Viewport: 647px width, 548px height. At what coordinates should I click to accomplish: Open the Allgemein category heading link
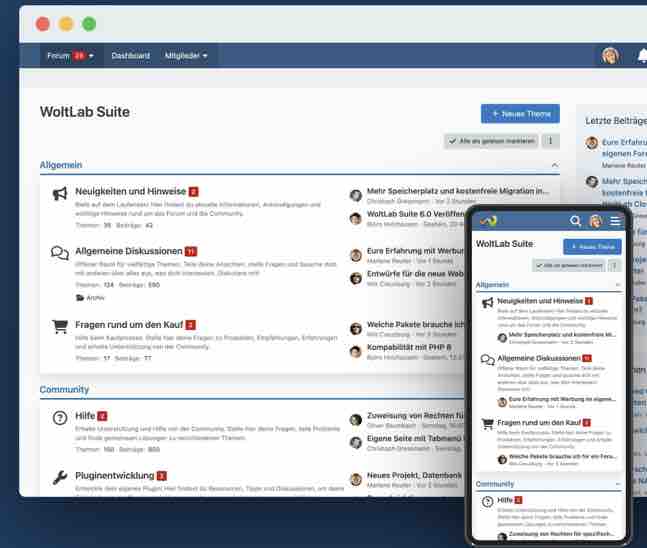(61, 165)
